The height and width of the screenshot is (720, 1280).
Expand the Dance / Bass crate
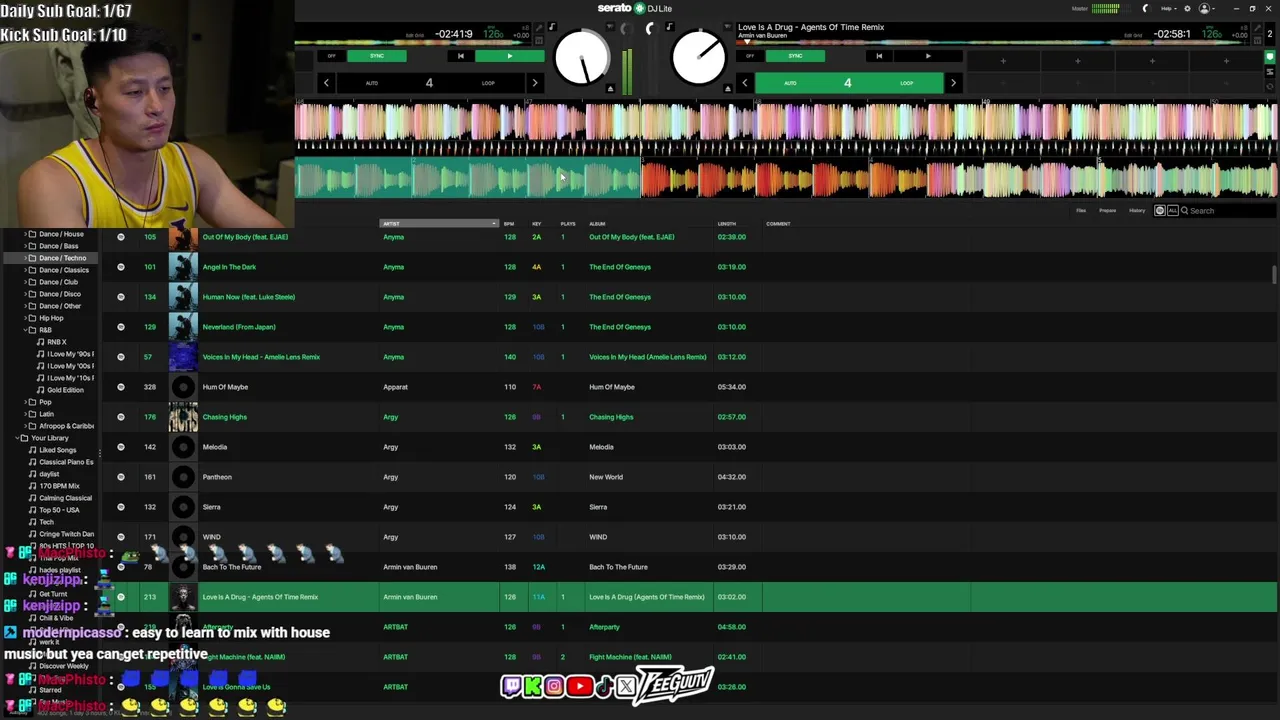click(24, 246)
